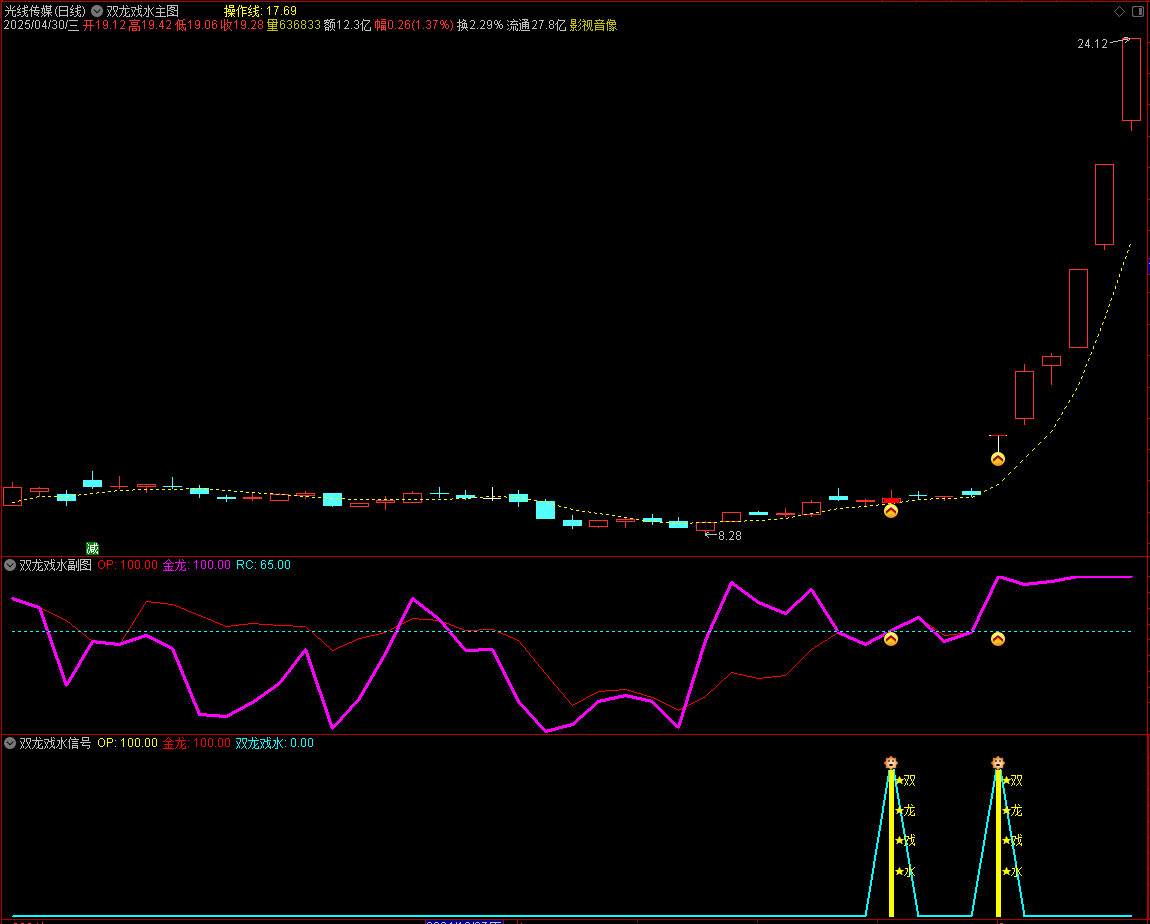Click the right arrow icon in 副图 panel
This screenshot has width=1150, height=924.
point(997,639)
